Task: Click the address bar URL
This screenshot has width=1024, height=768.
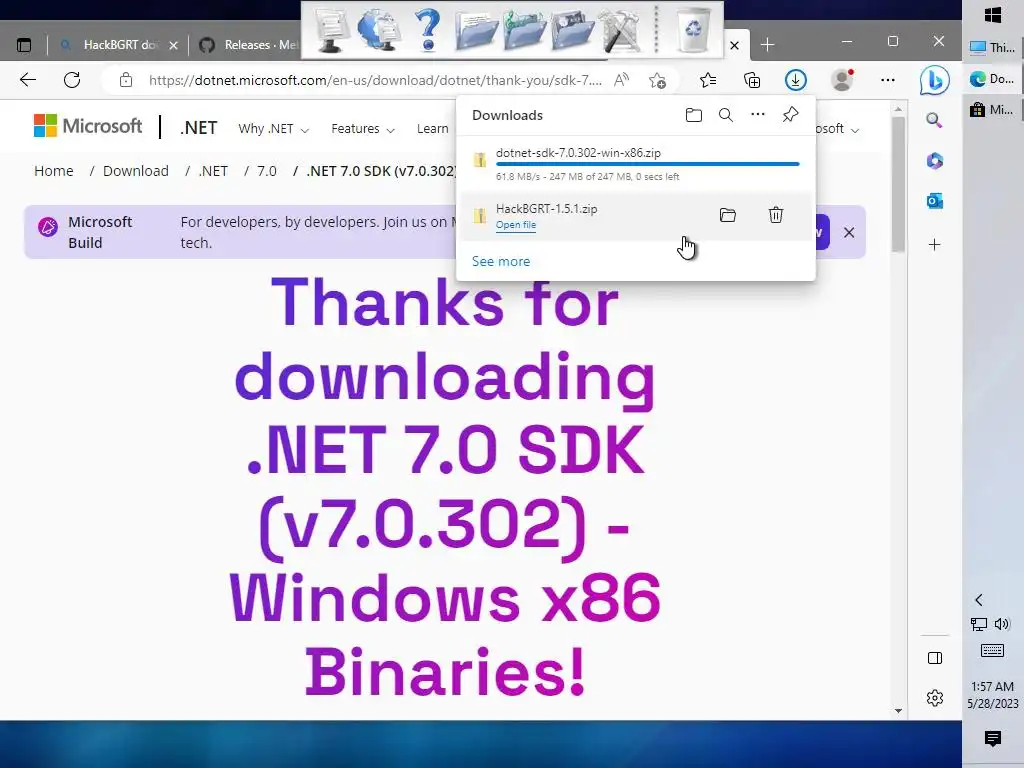Action: (375, 80)
